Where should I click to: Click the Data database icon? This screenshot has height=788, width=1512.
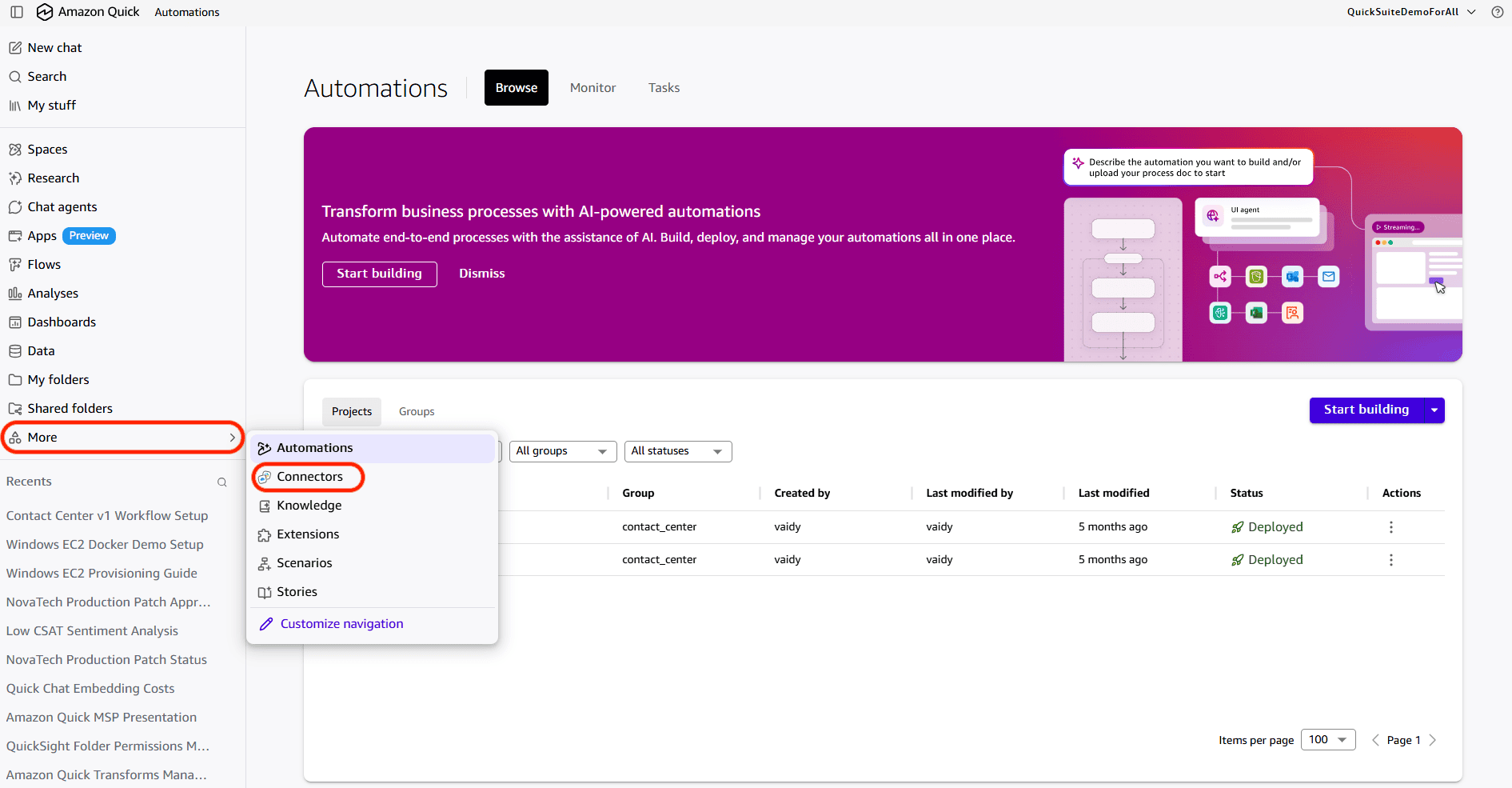coord(15,351)
